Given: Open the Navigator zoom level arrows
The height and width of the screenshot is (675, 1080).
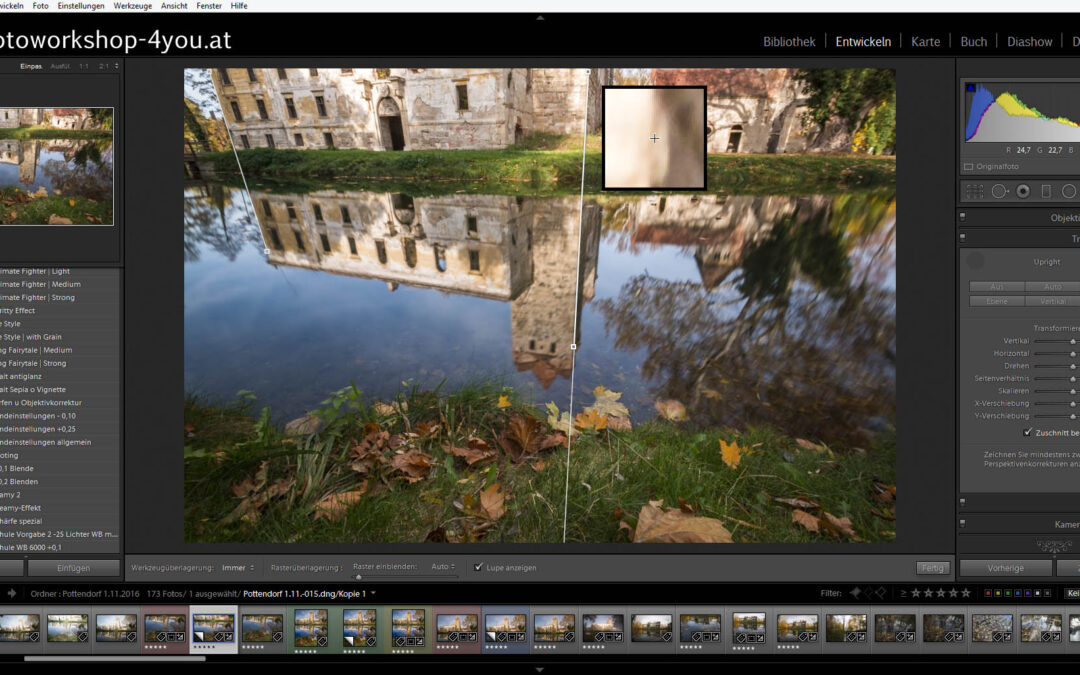Looking at the screenshot, I should click(x=116, y=66).
